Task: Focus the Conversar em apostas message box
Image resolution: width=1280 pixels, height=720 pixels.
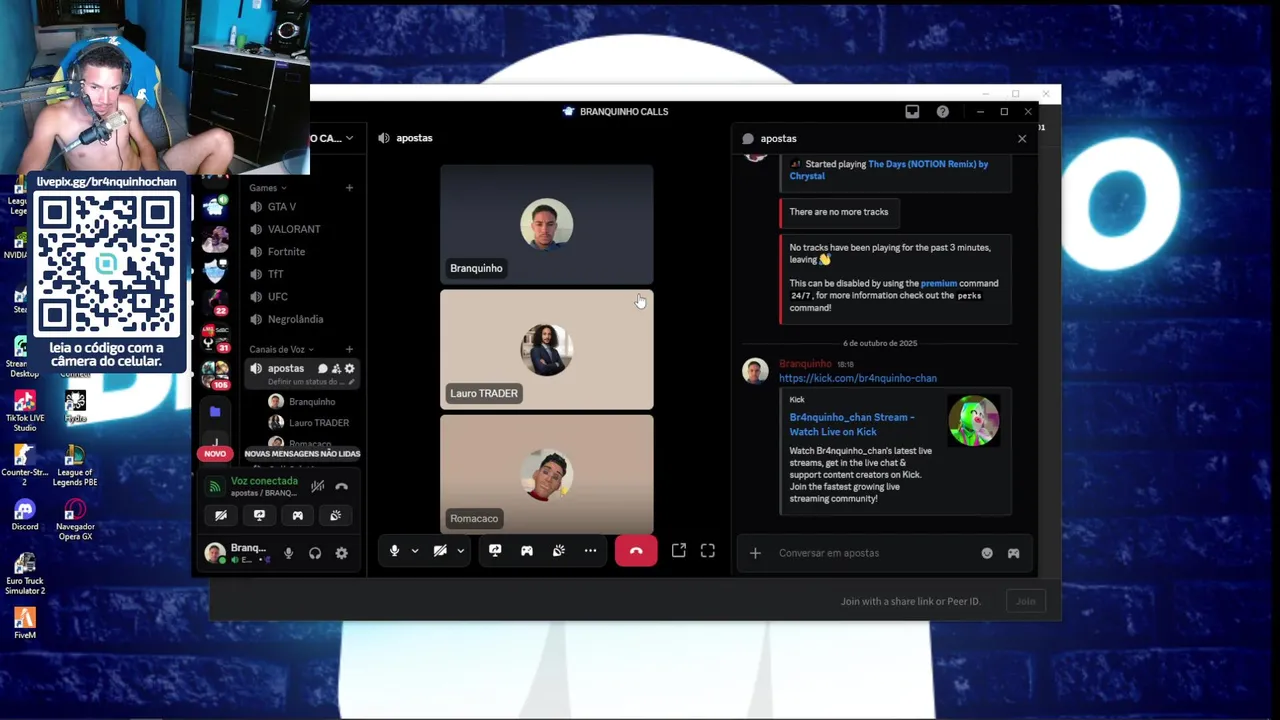Action: (x=875, y=553)
